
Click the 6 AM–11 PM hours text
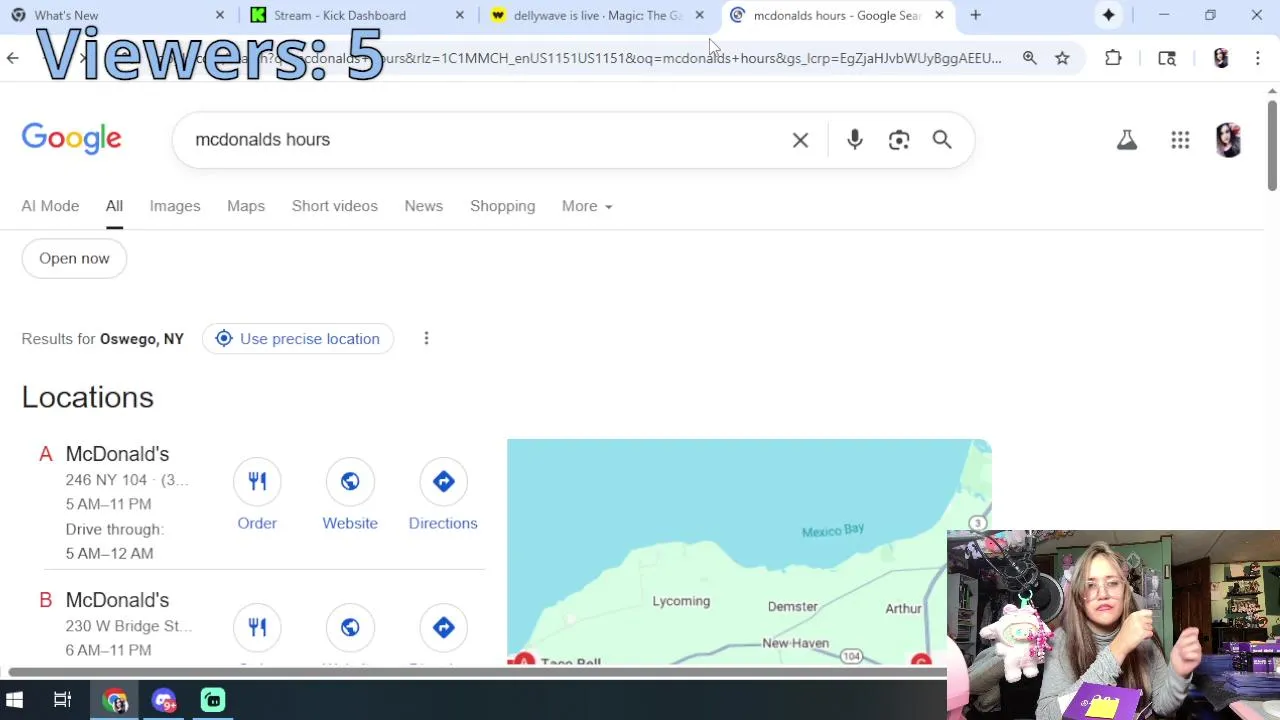(x=109, y=650)
